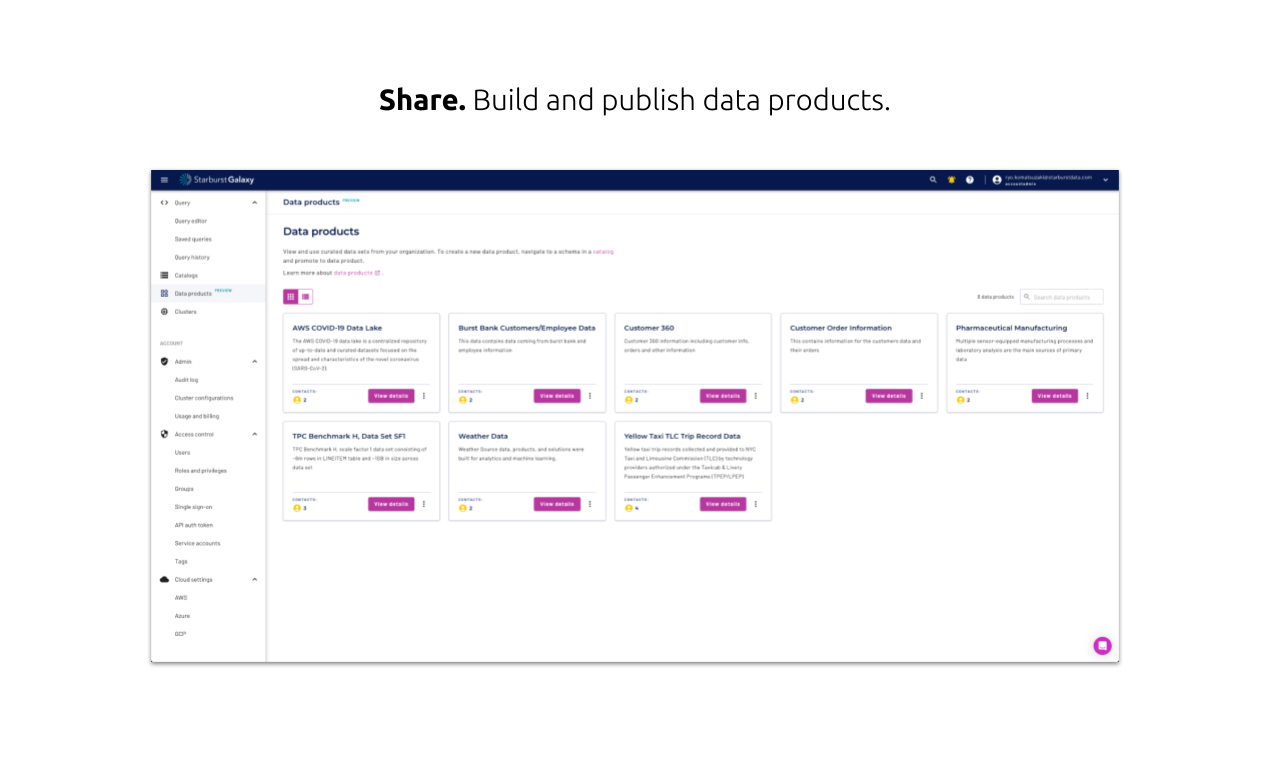Go to Users page
This screenshot has width=1270, height=760.
pyautogui.click(x=182, y=452)
